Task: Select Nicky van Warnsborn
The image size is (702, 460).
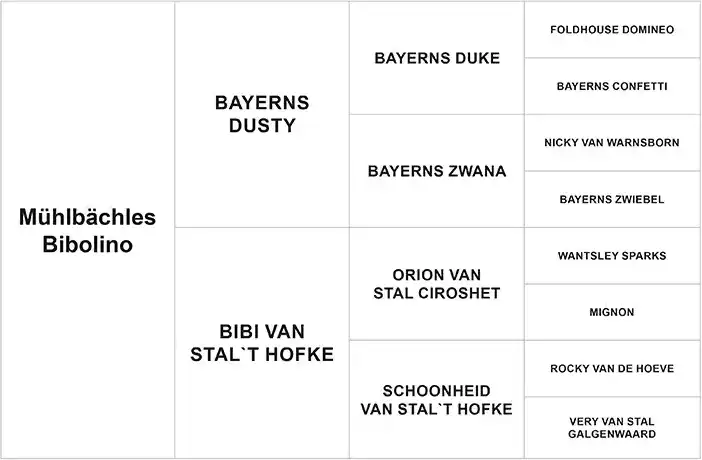Action: point(612,143)
